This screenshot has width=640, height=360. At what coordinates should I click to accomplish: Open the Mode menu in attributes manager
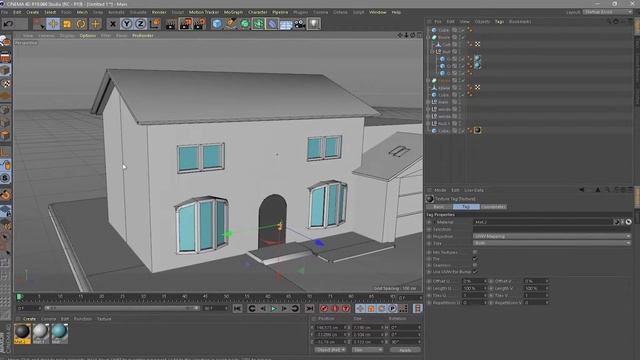(x=440, y=190)
